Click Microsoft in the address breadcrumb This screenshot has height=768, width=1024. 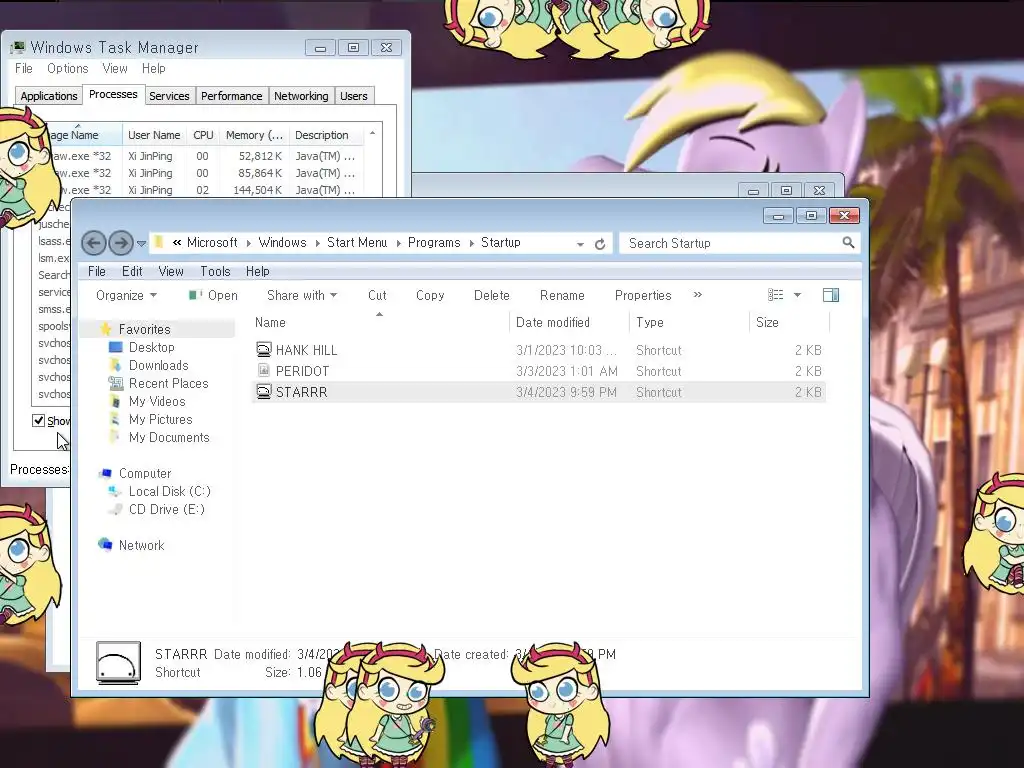pyautogui.click(x=212, y=243)
